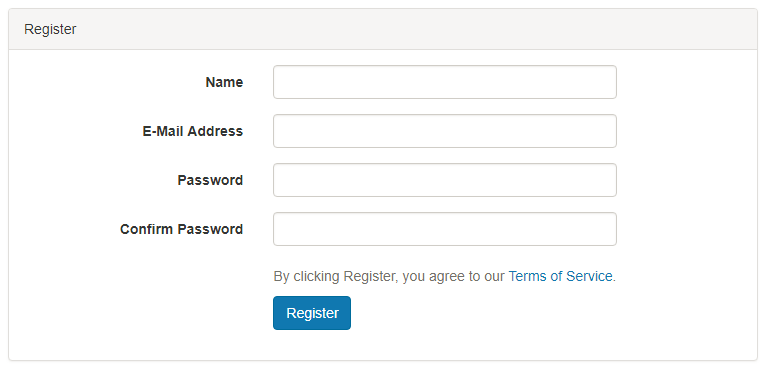Click into the Confirm Password field
780x366 pixels.
(445, 229)
